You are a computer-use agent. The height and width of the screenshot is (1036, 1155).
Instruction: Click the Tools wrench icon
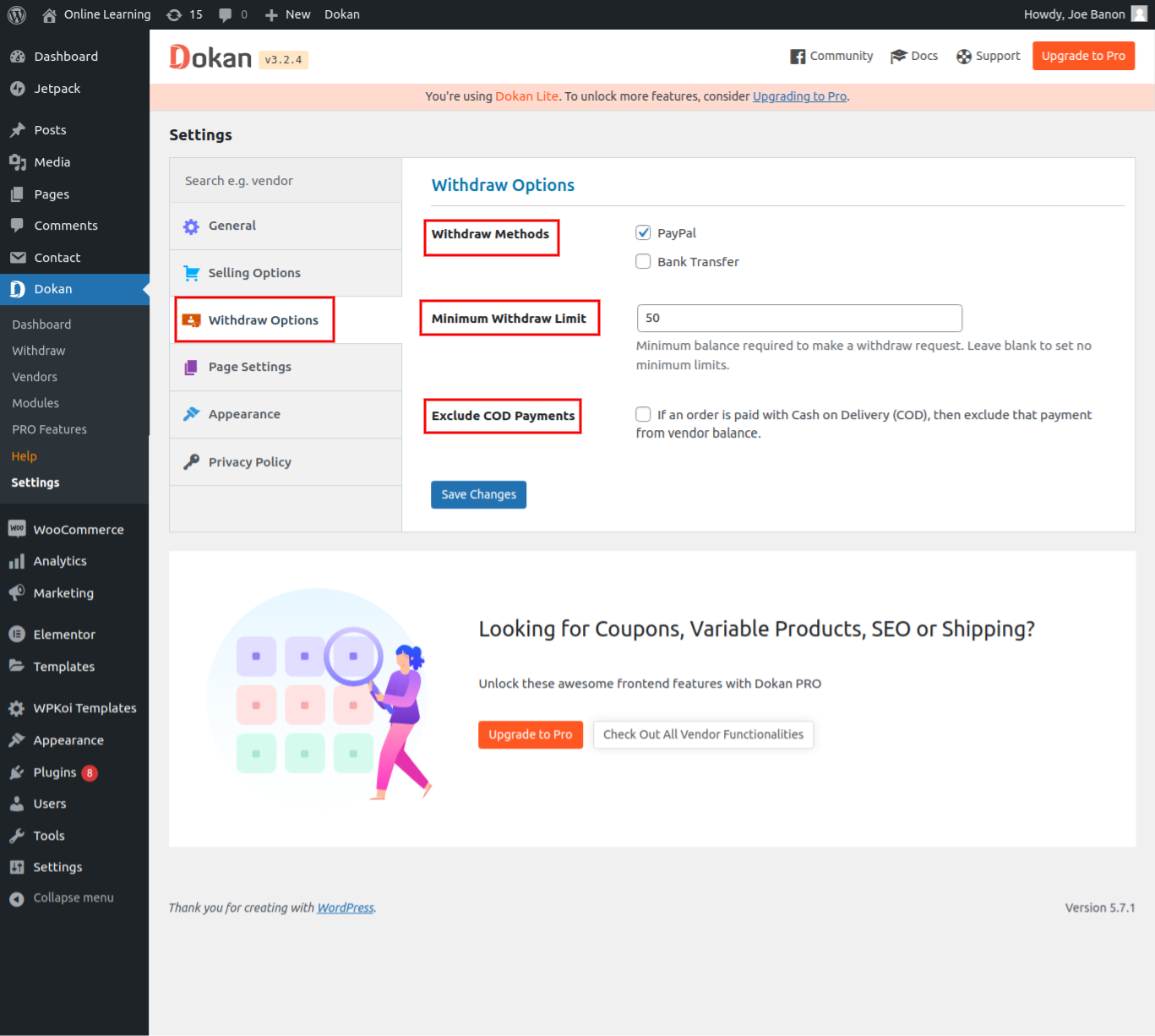(17, 836)
